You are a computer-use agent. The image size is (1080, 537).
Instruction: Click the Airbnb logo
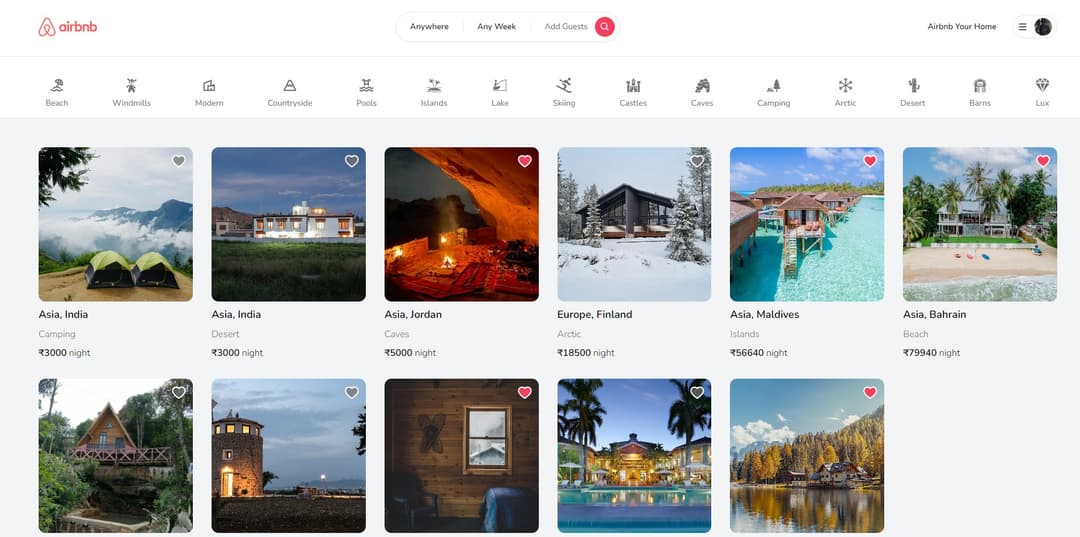point(68,27)
